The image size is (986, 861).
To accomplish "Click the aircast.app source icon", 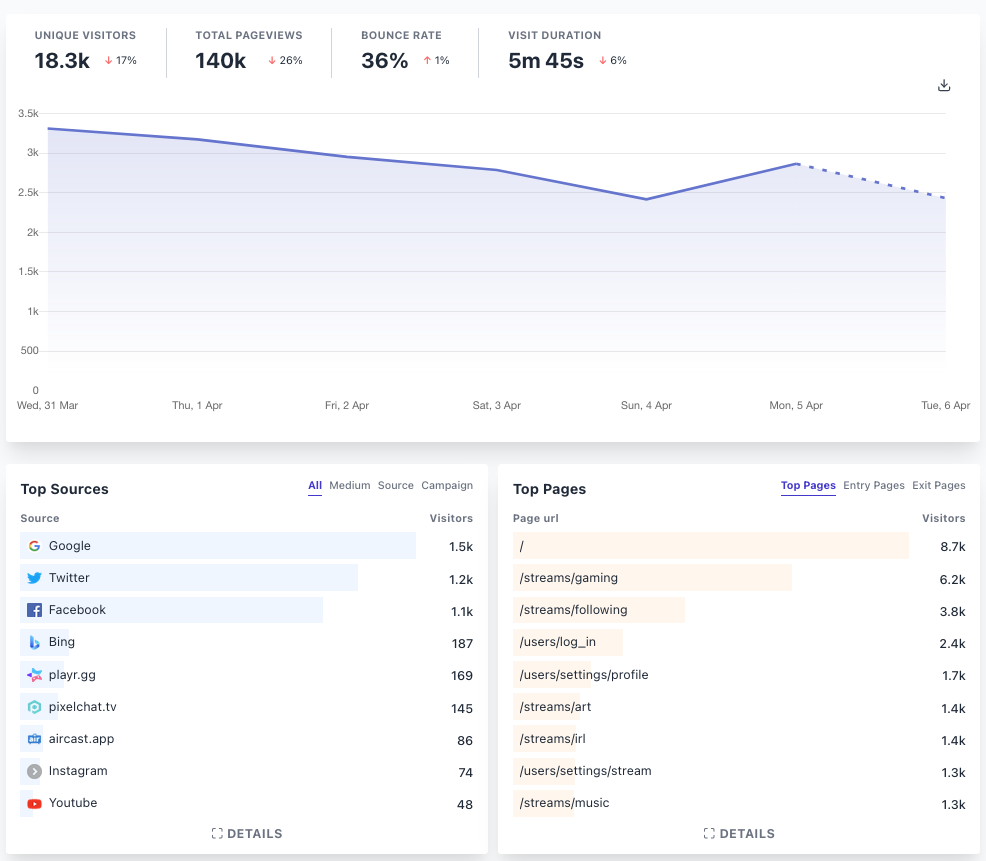I will click(x=35, y=739).
